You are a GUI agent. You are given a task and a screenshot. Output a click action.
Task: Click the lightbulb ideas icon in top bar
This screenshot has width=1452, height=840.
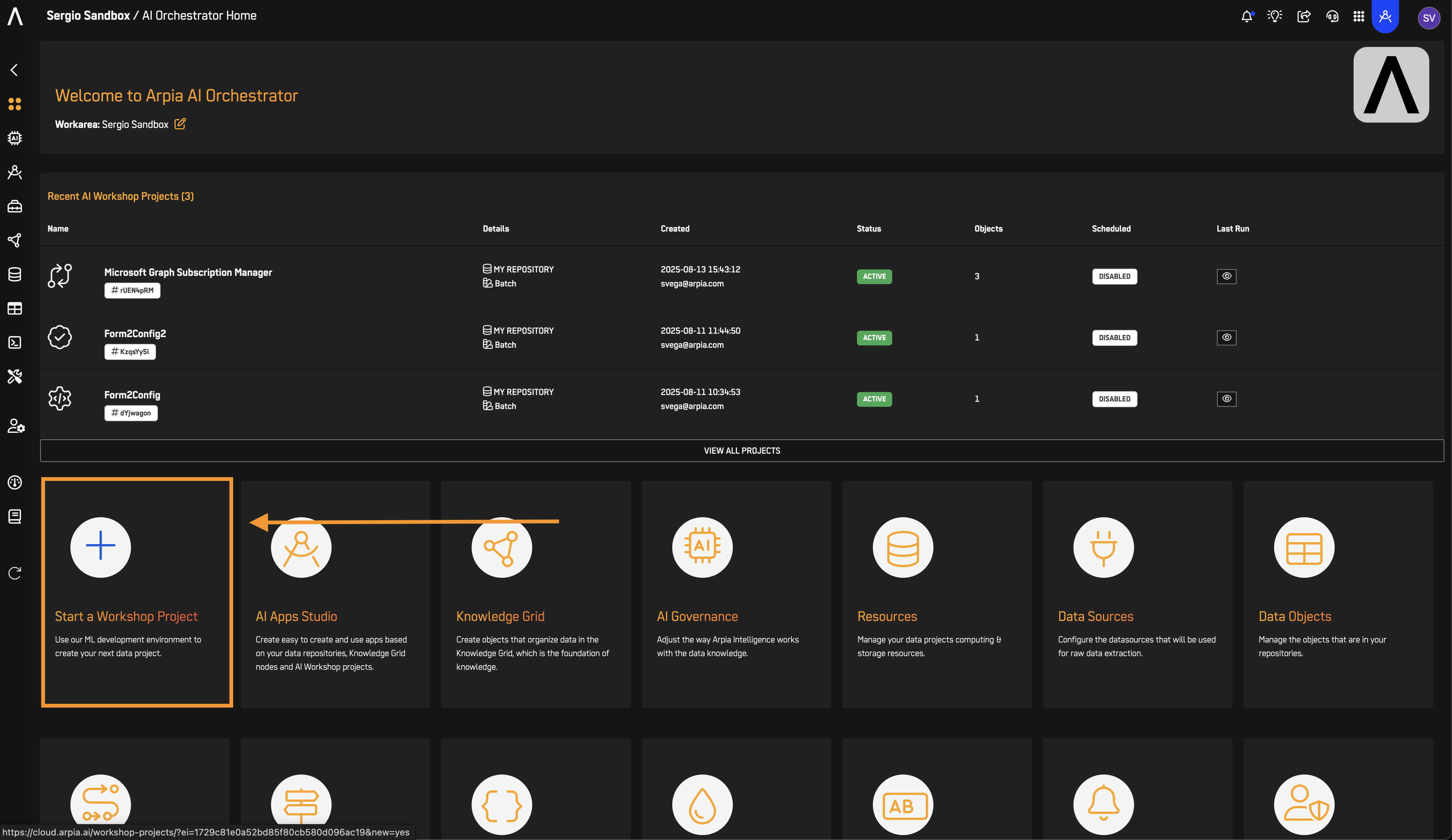(1274, 17)
